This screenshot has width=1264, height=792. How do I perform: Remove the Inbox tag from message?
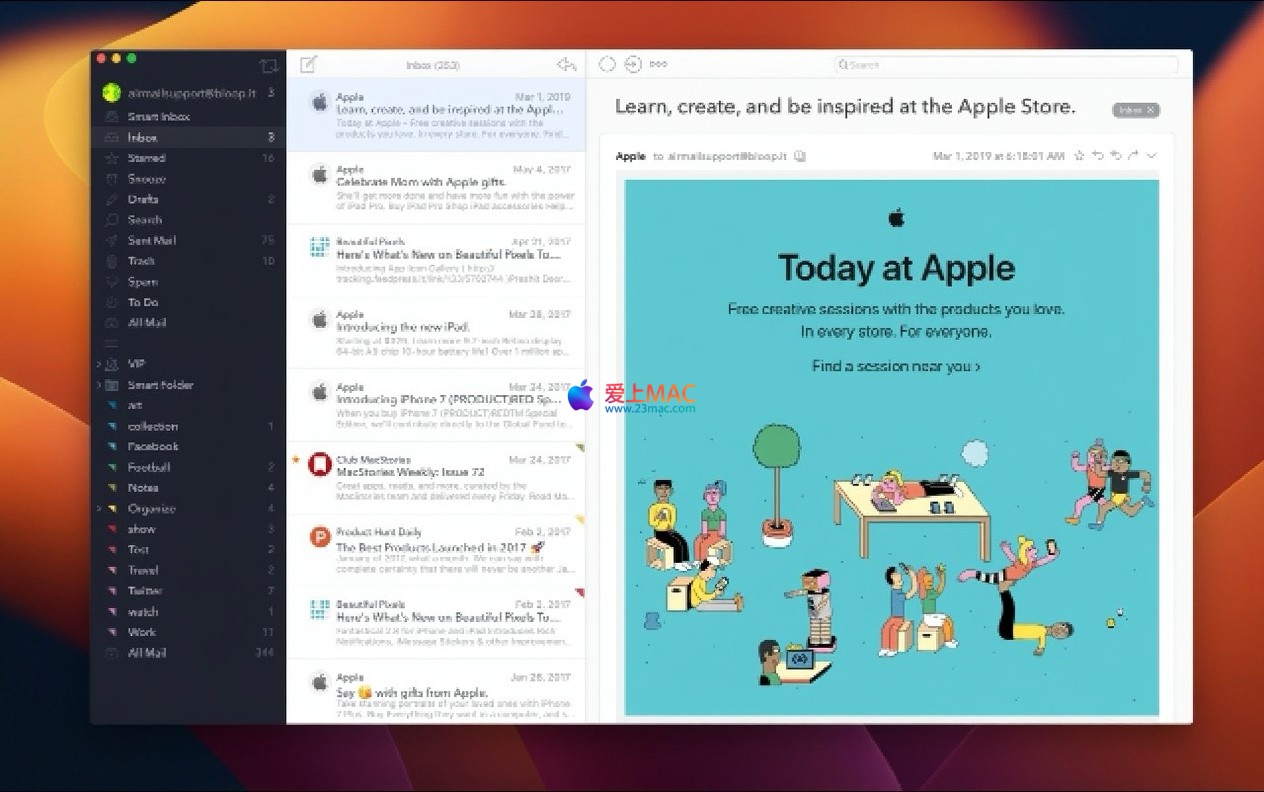click(1150, 110)
